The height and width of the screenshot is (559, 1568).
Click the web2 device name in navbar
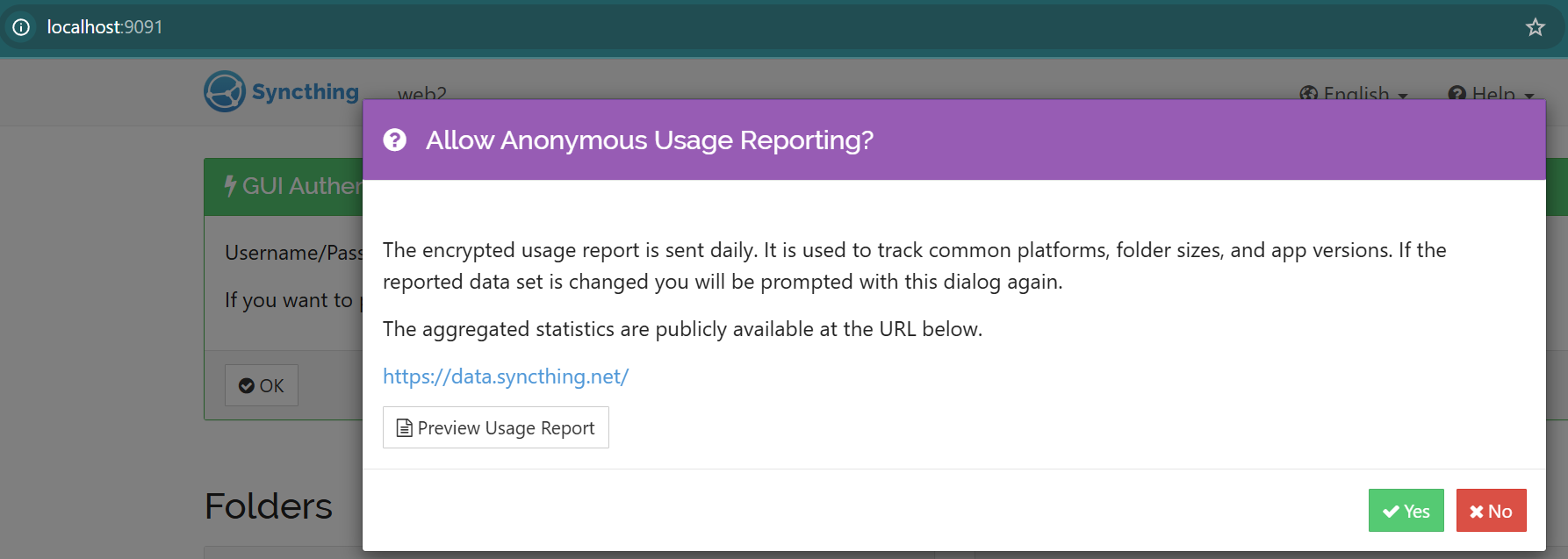(422, 93)
